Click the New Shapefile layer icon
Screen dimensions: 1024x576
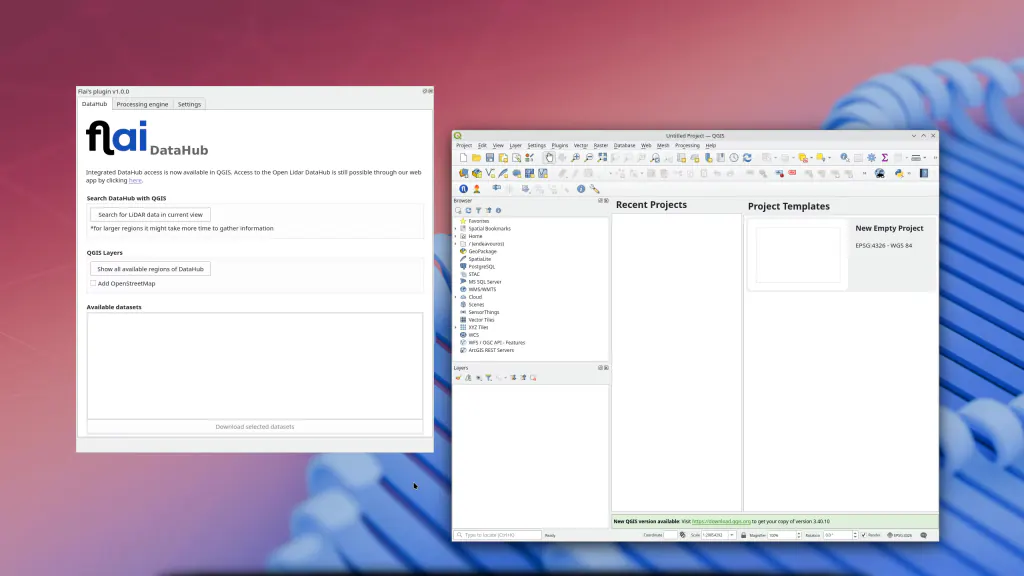point(490,174)
